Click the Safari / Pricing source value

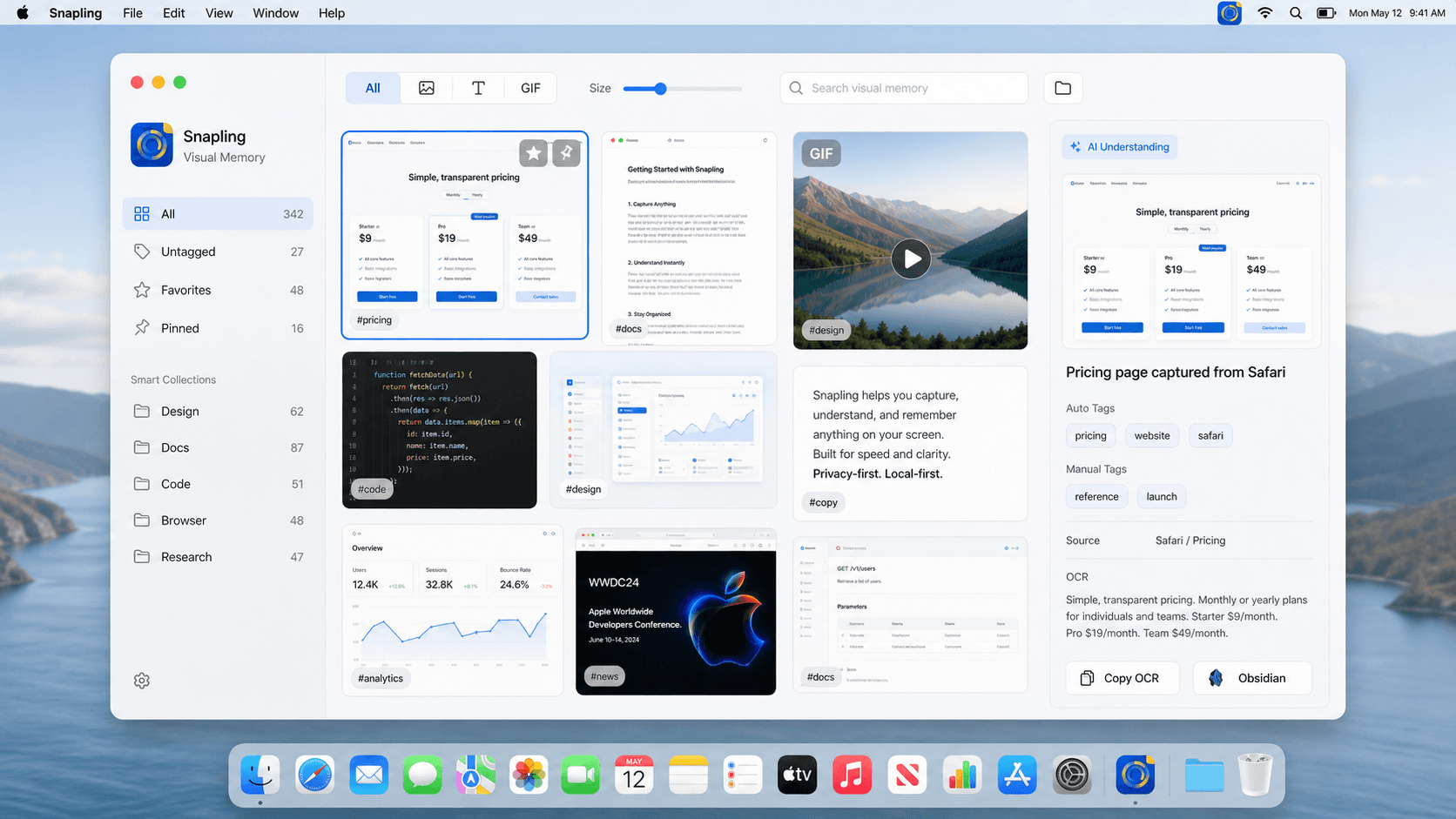pos(1190,540)
